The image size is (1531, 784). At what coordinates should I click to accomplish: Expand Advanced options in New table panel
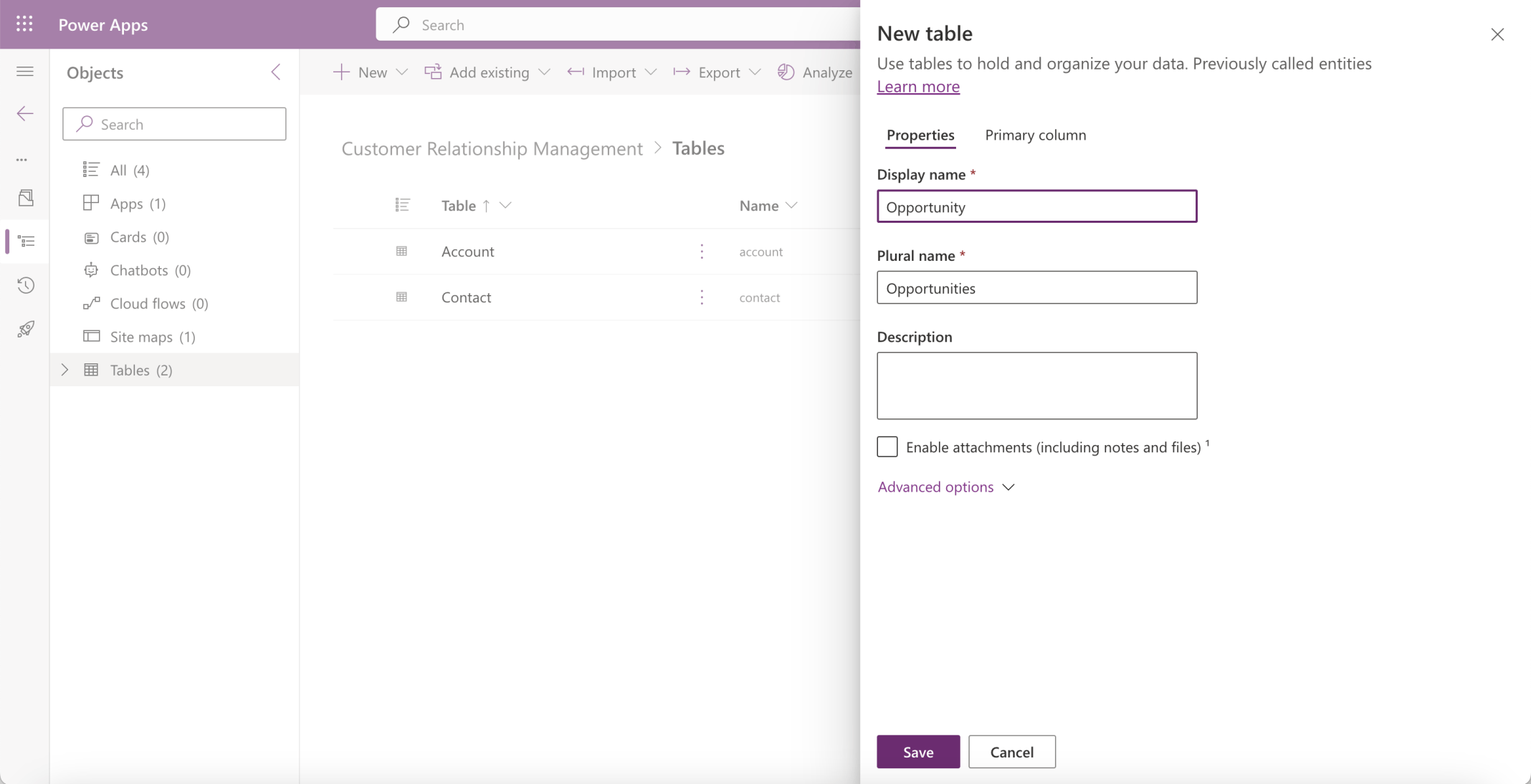tap(946, 487)
